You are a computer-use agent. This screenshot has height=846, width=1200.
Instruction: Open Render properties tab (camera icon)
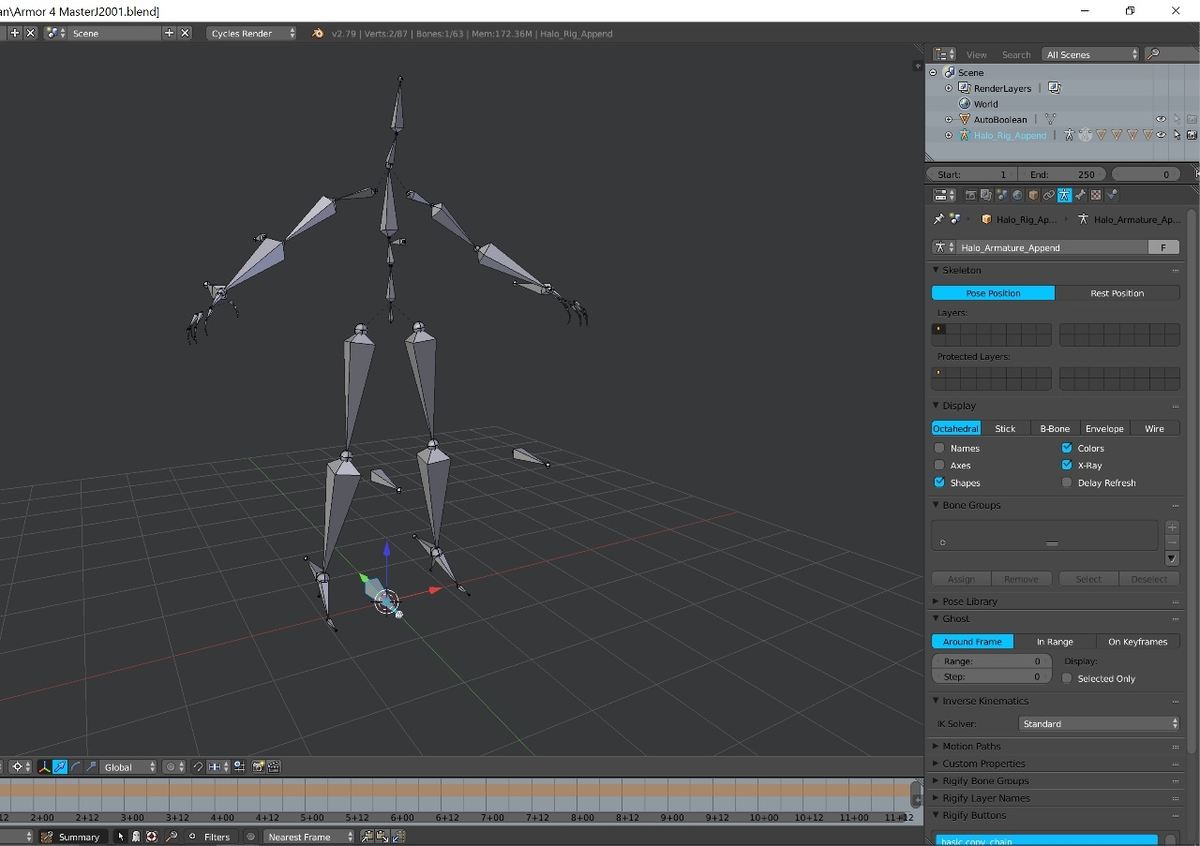point(971,195)
